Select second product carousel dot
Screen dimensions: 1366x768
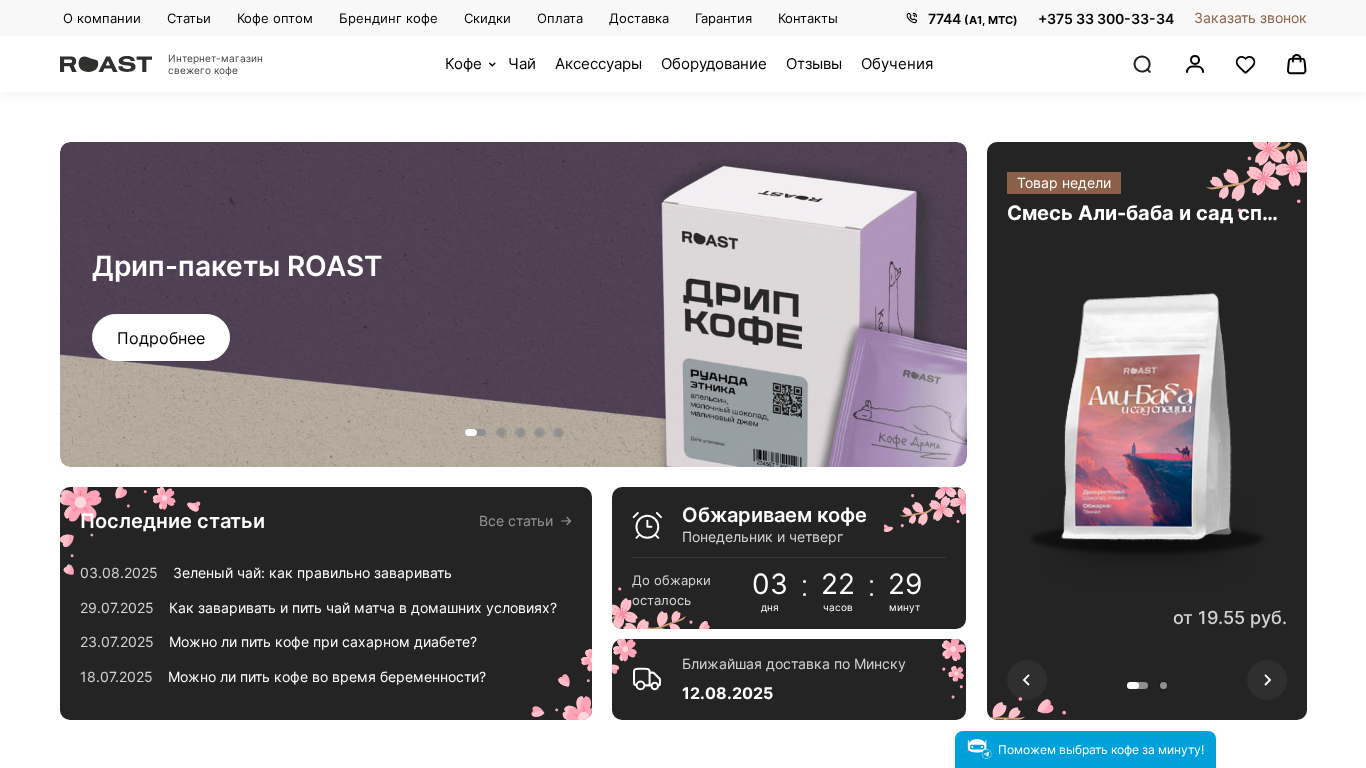coord(1163,686)
